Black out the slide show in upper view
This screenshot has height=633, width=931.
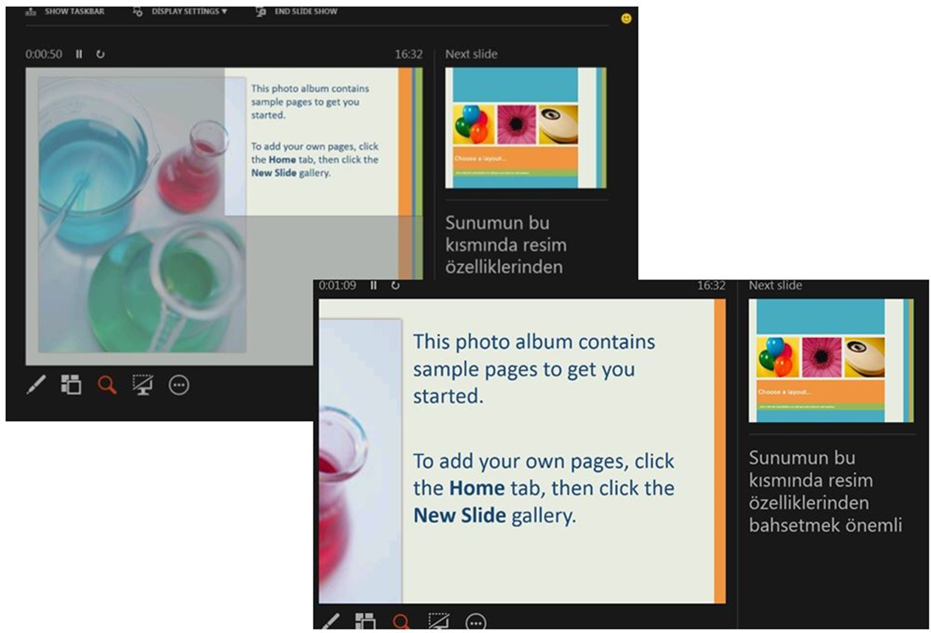point(143,385)
